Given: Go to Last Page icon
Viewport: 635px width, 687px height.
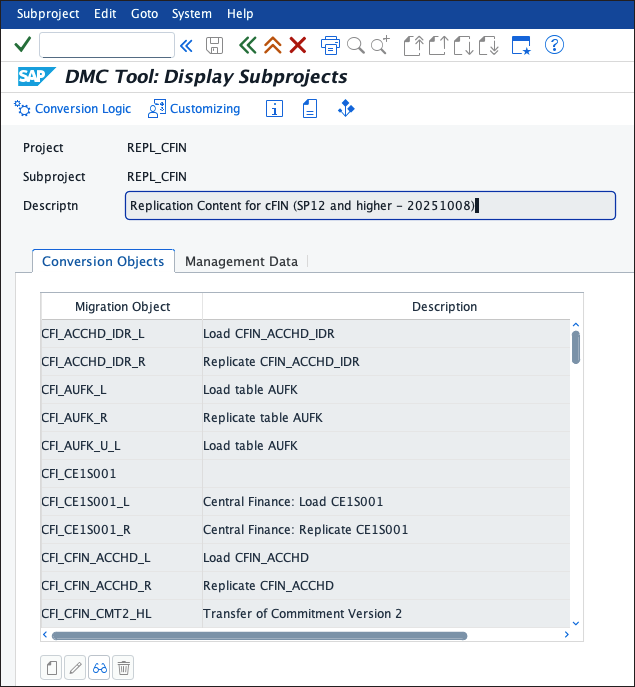Looking at the screenshot, I should tap(488, 46).
